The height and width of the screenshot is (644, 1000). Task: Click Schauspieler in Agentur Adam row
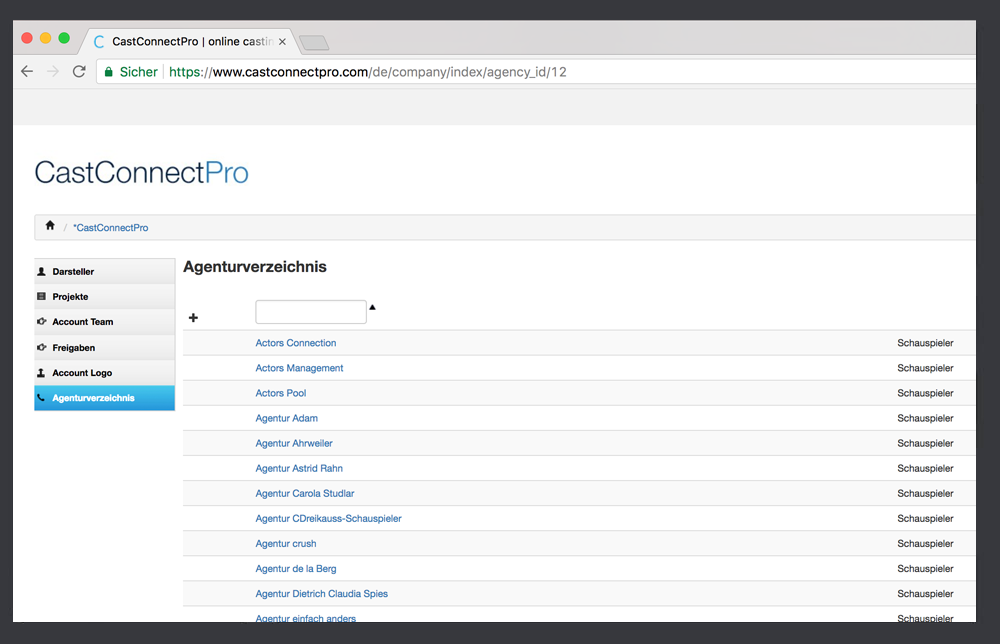(925, 418)
